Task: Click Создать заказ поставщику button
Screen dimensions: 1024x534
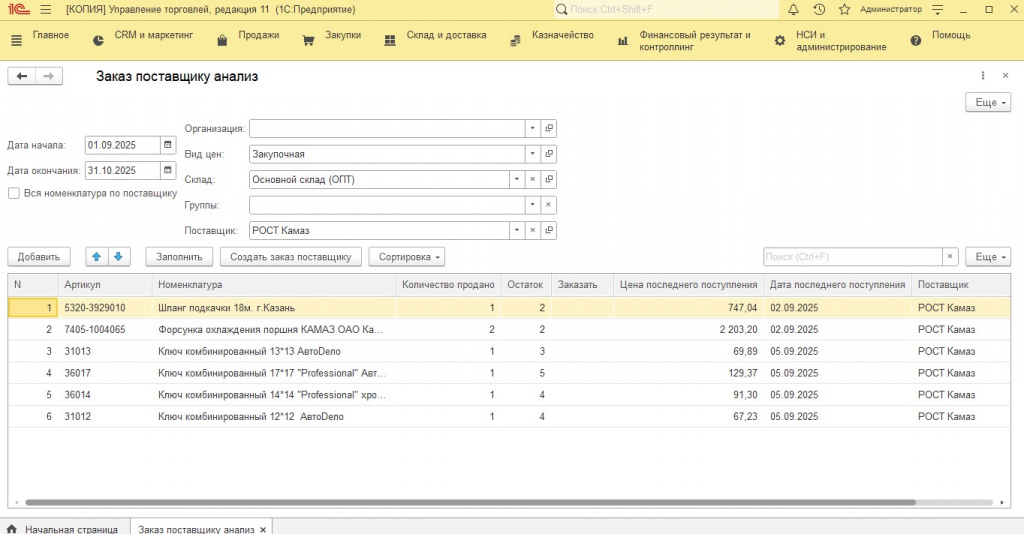Action: pos(291,257)
